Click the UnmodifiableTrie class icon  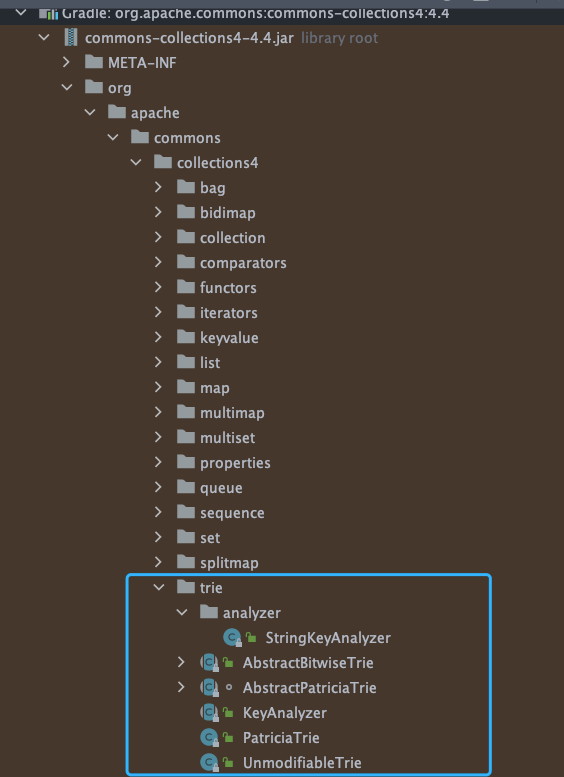tap(209, 763)
